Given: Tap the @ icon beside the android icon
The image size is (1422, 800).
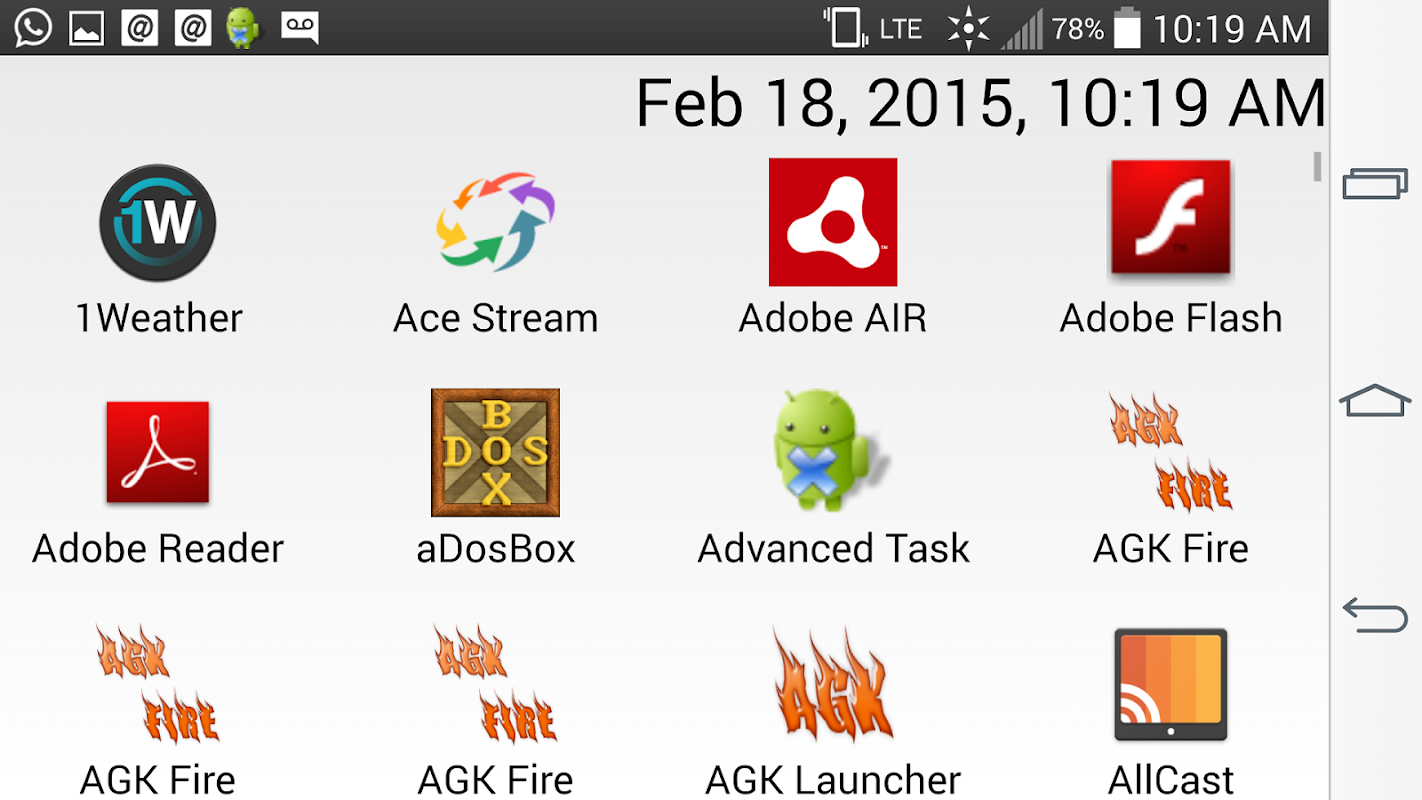Looking at the screenshot, I should (192, 29).
